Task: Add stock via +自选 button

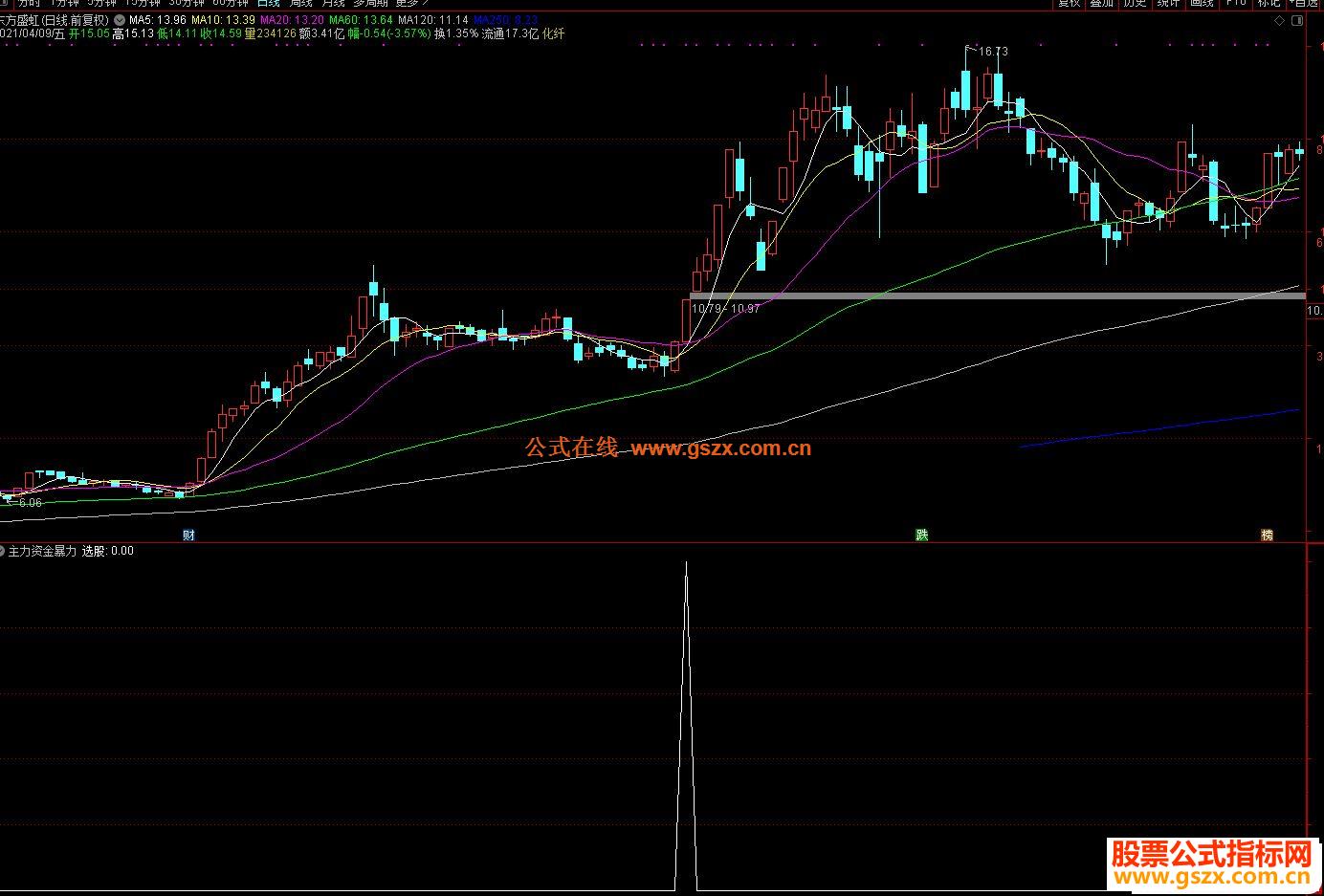Action: tap(1305, 4)
